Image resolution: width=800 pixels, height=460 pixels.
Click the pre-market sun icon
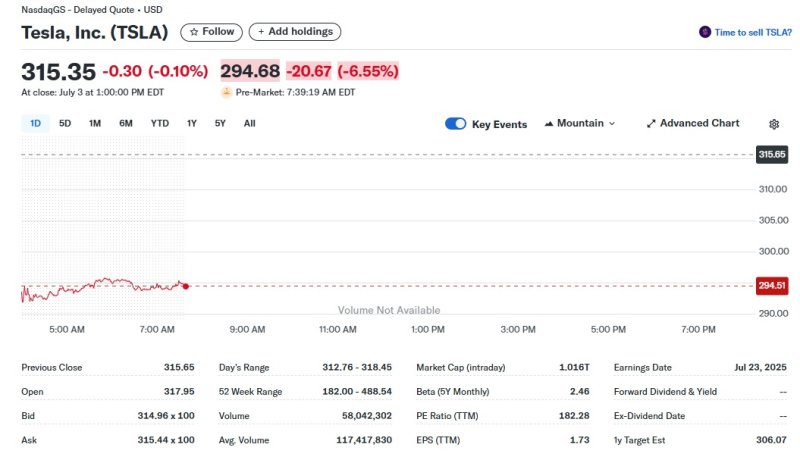pos(226,92)
